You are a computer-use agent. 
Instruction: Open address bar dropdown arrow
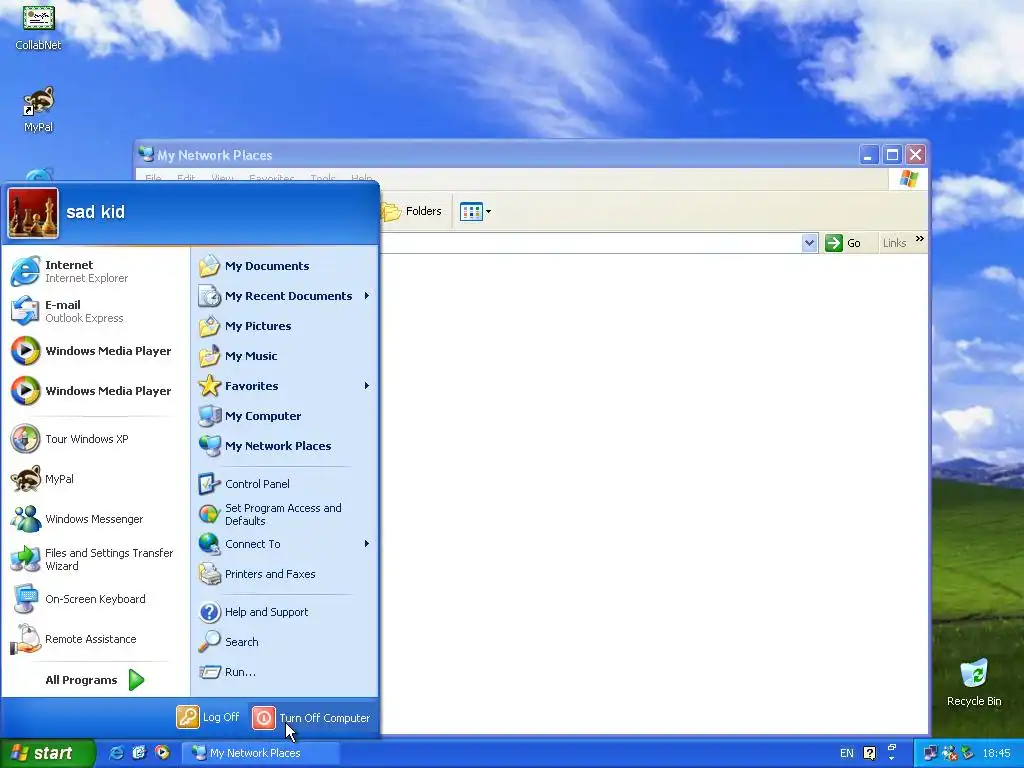809,243
